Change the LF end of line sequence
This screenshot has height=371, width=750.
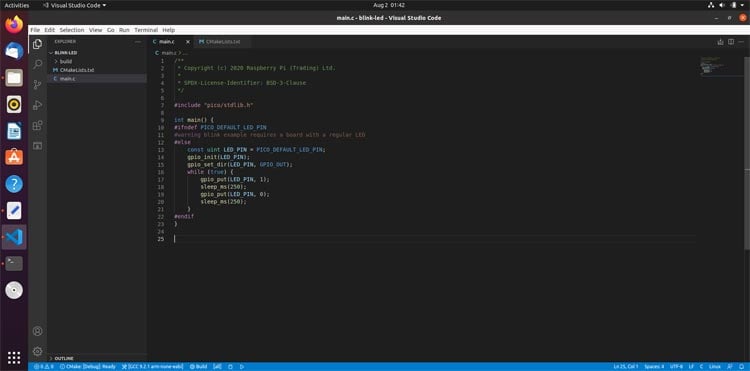tap(691, 367)
